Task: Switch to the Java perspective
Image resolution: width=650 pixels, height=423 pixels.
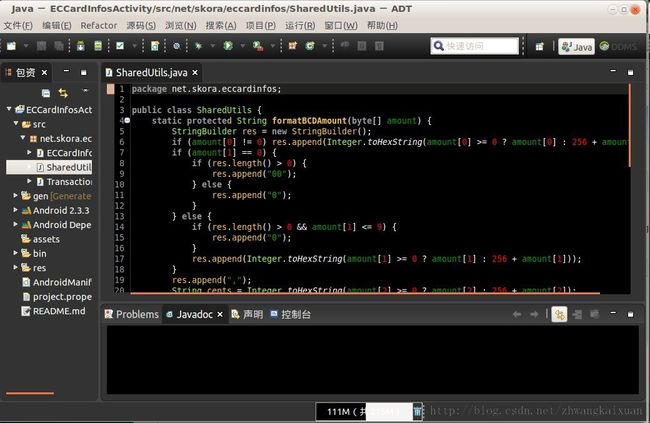Action: coord(577,47)
